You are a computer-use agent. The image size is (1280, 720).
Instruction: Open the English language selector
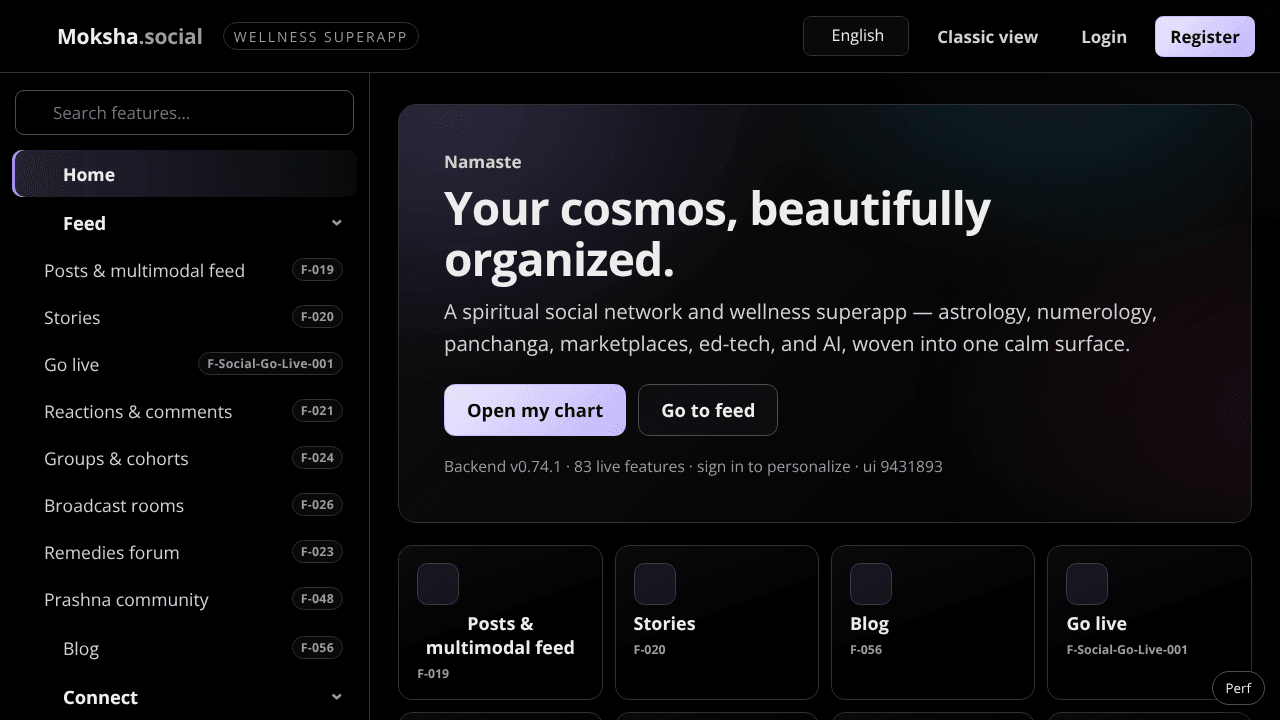856,36
